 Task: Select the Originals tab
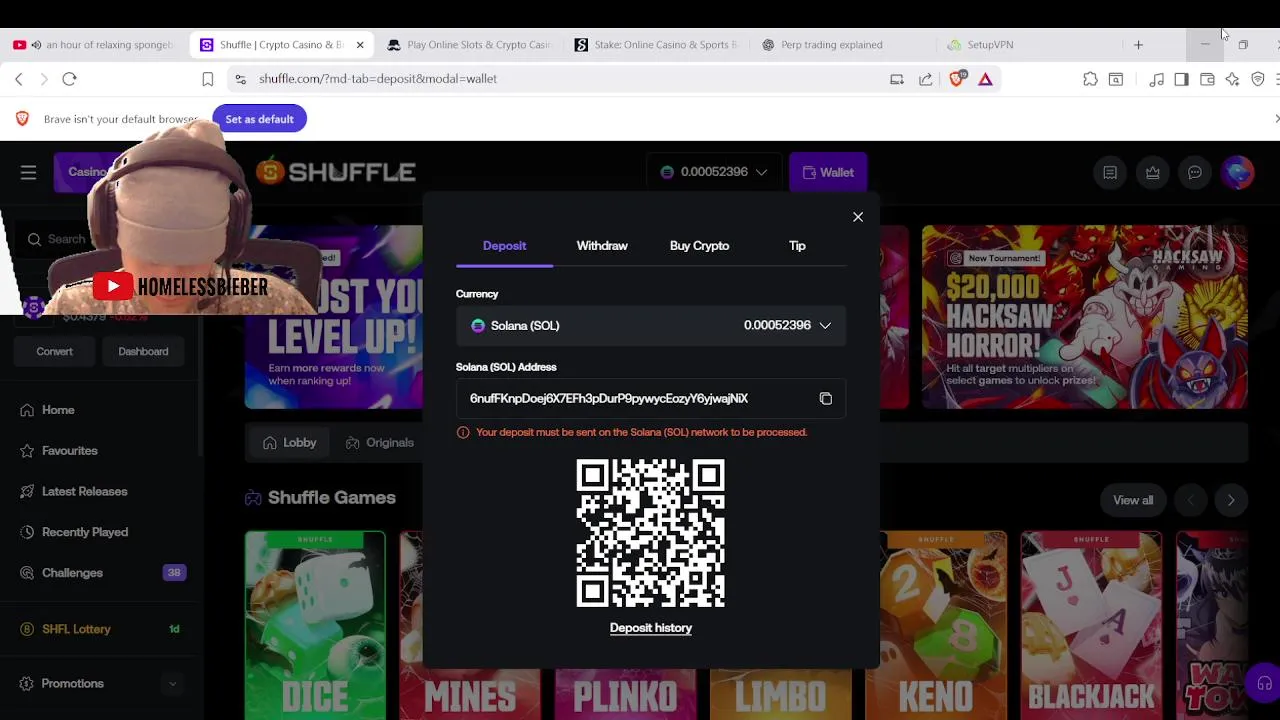click(379, 443)
